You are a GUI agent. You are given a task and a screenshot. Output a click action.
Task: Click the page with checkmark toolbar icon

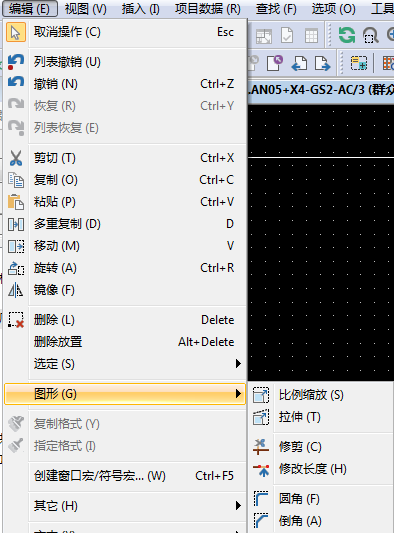(287, 35)
